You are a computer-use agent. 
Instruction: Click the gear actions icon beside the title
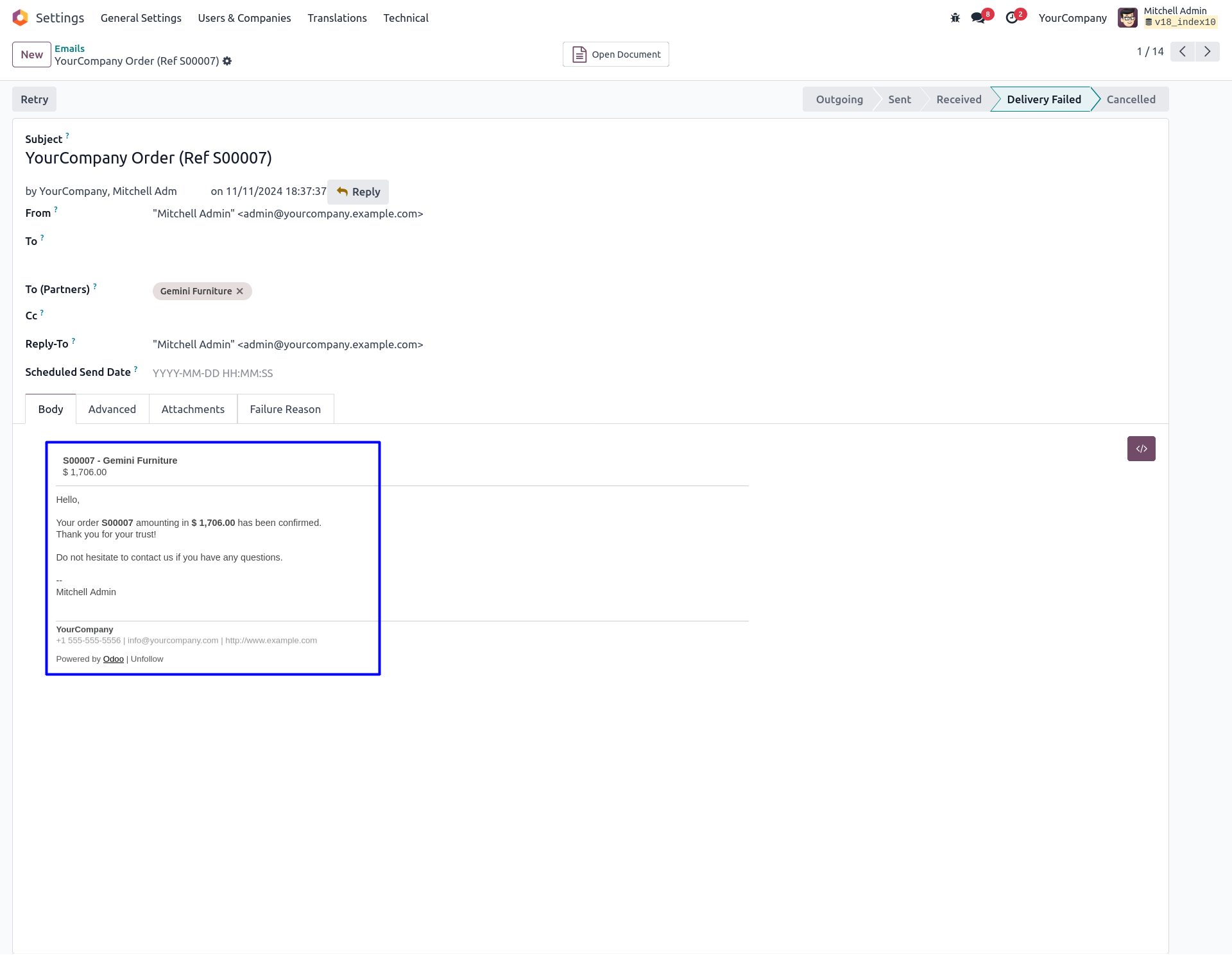pos(227,62)
